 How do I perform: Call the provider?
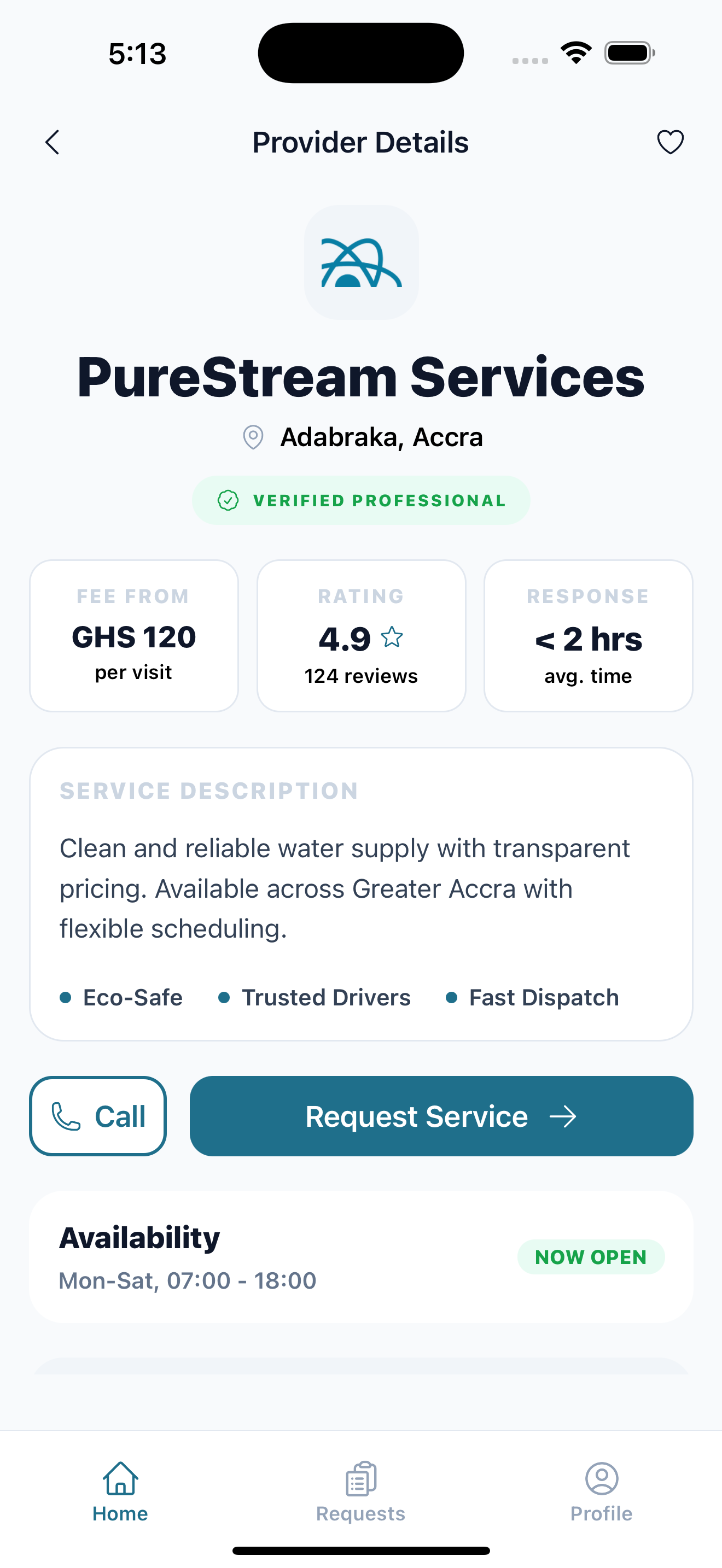[x=98, y=1116]
